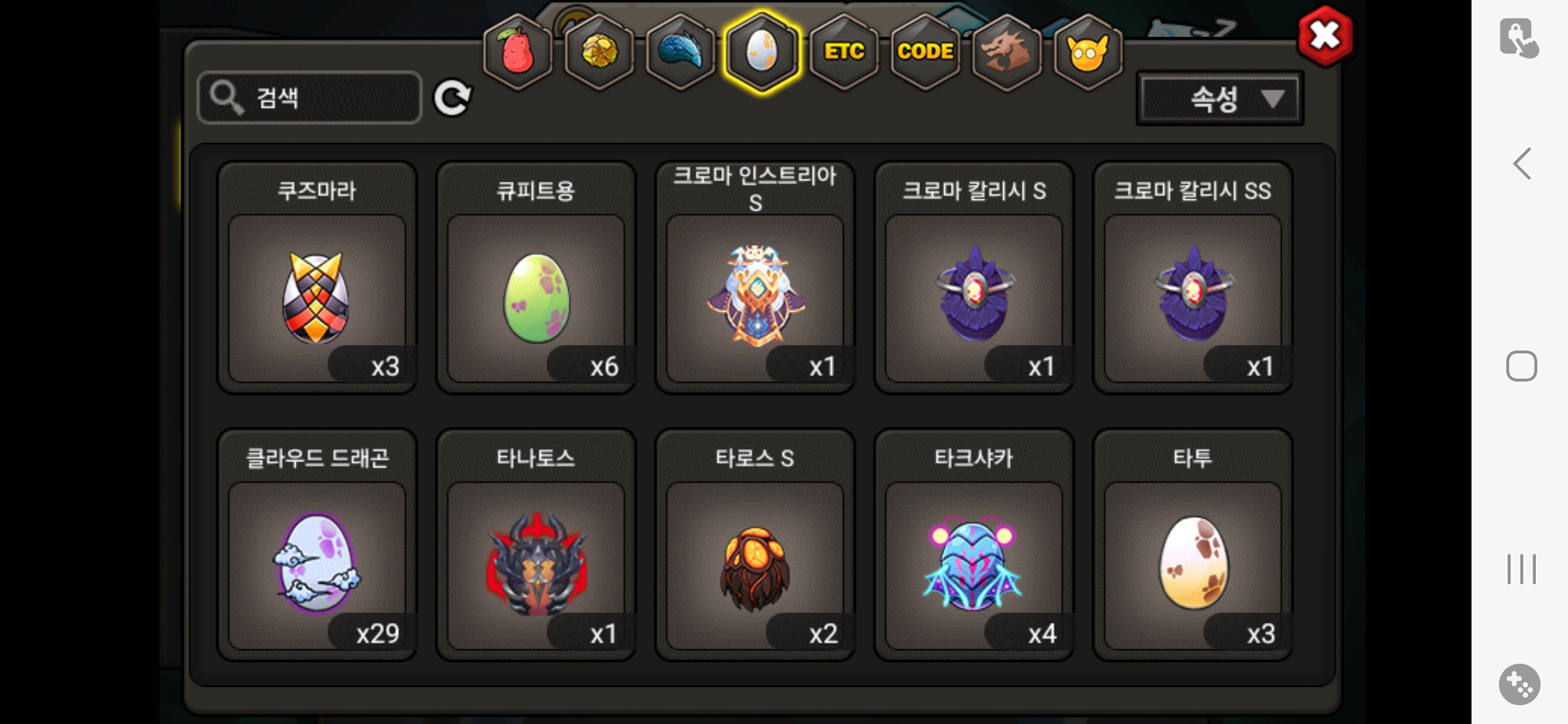
Task: Open the red fruit food tab
Action: (517, 52)
